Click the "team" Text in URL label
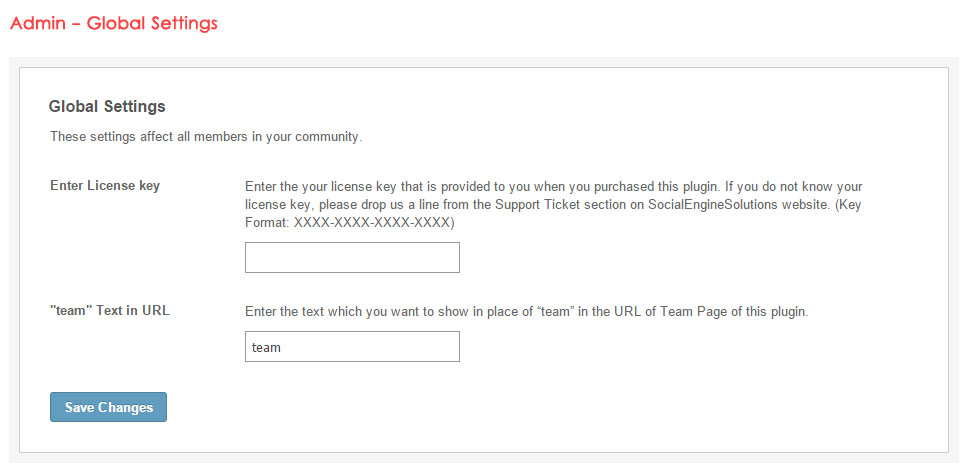 (110, 310)
